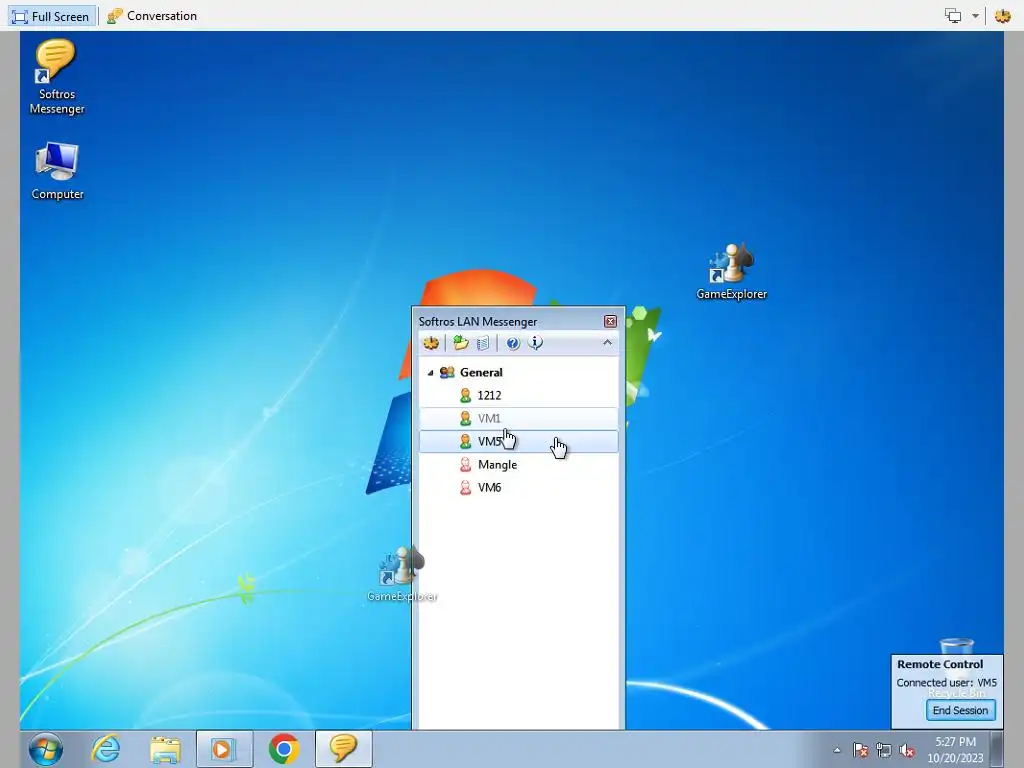
Task: Select user VM5 in the list
Action: tap(519, 441)
